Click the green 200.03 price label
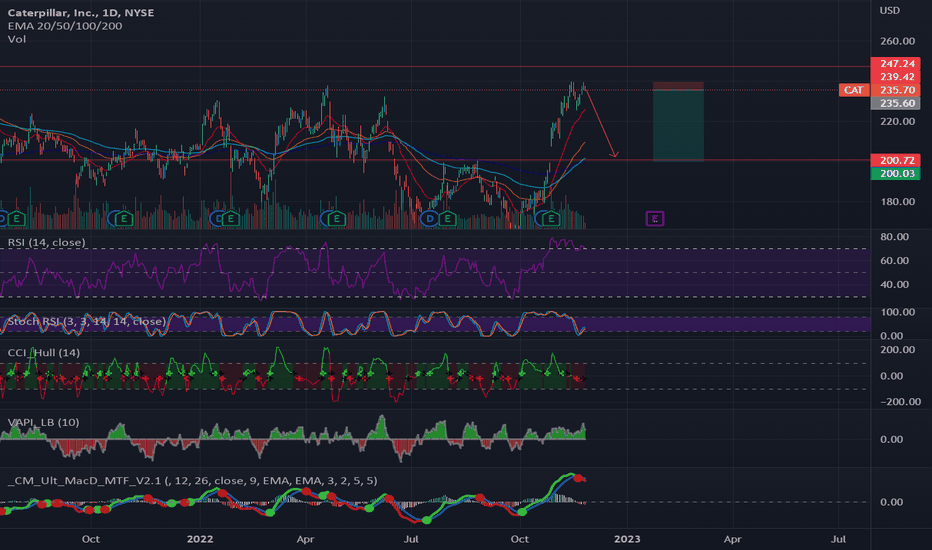Image resolution: width=932 pixels, height=550 pixels. [x=896, y=173]
